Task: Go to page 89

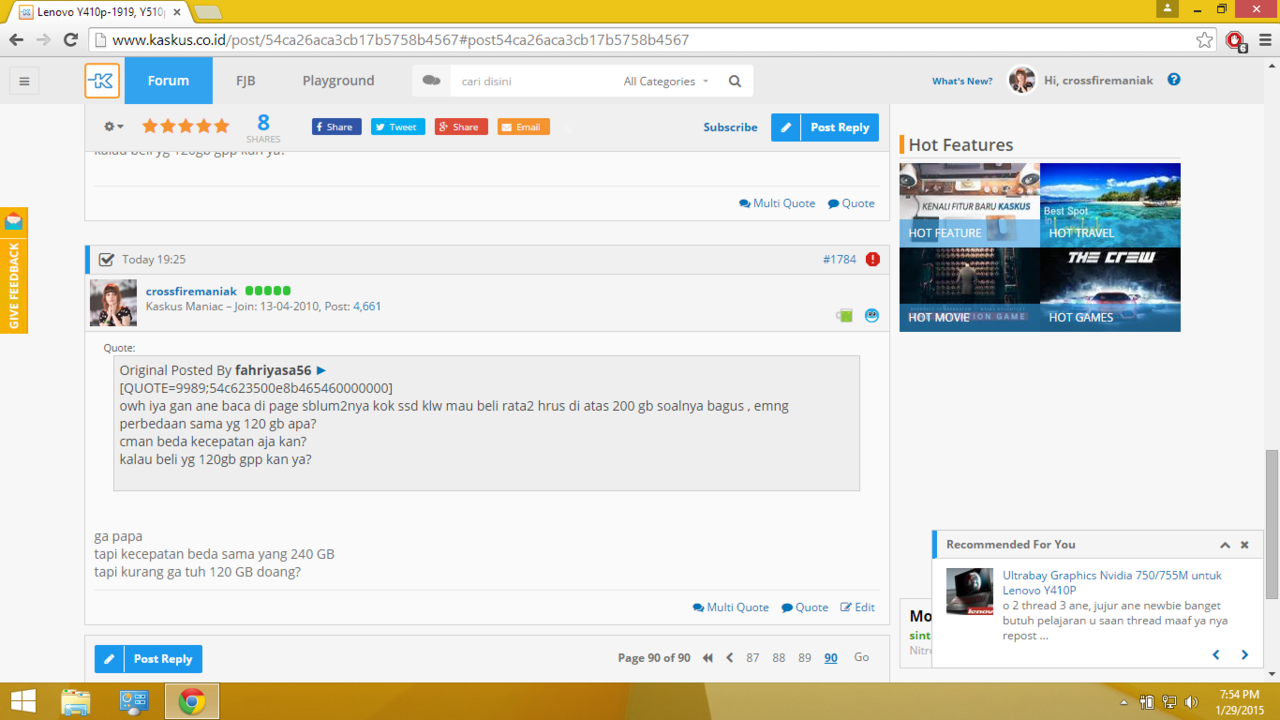Action: pos(804,658)
